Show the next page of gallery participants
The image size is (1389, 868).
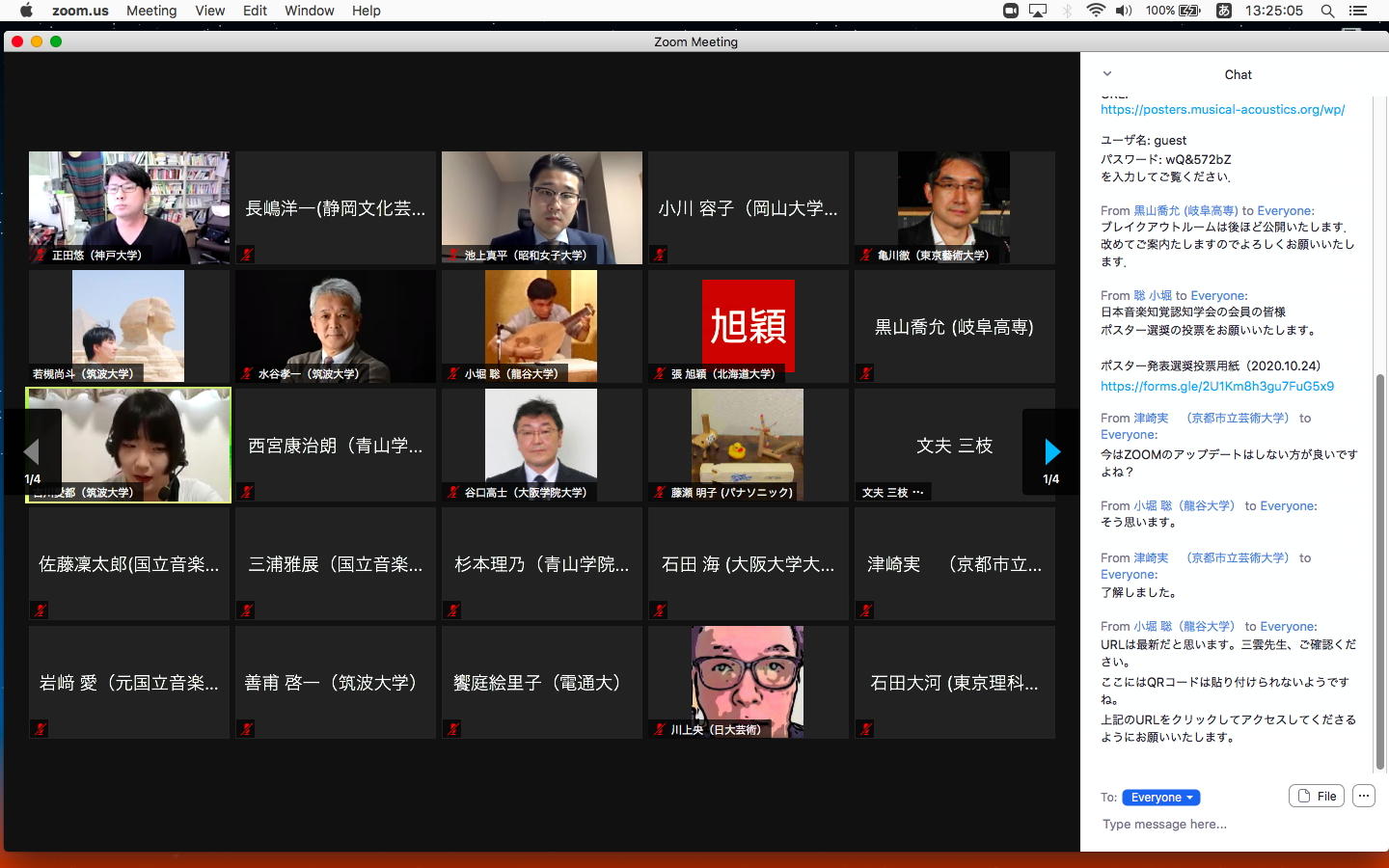(x=1051, y=451)
